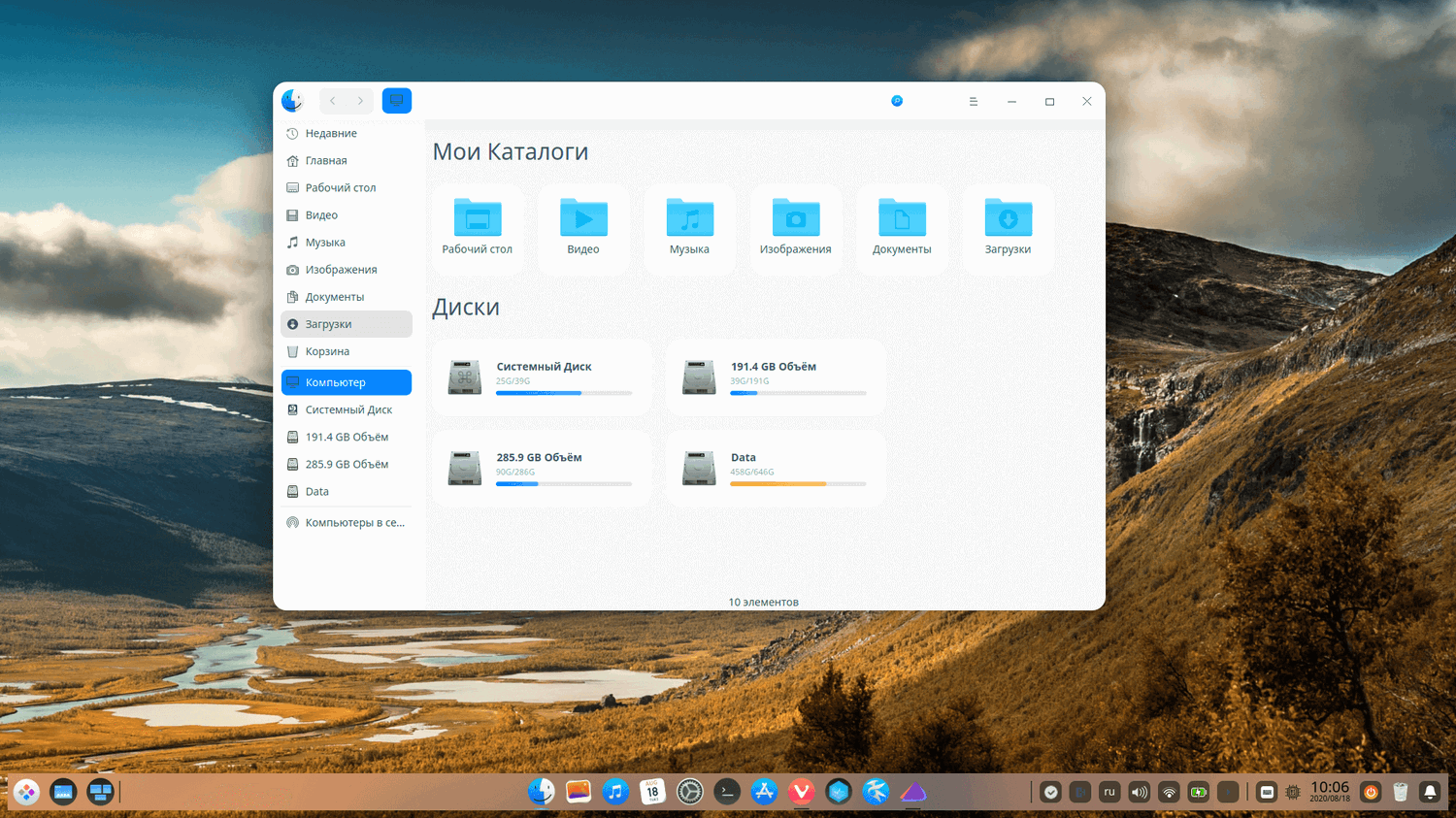The image size is (1456, 818).
Task: Select the Системный Диск drive tile
Action: click(542, 377)
